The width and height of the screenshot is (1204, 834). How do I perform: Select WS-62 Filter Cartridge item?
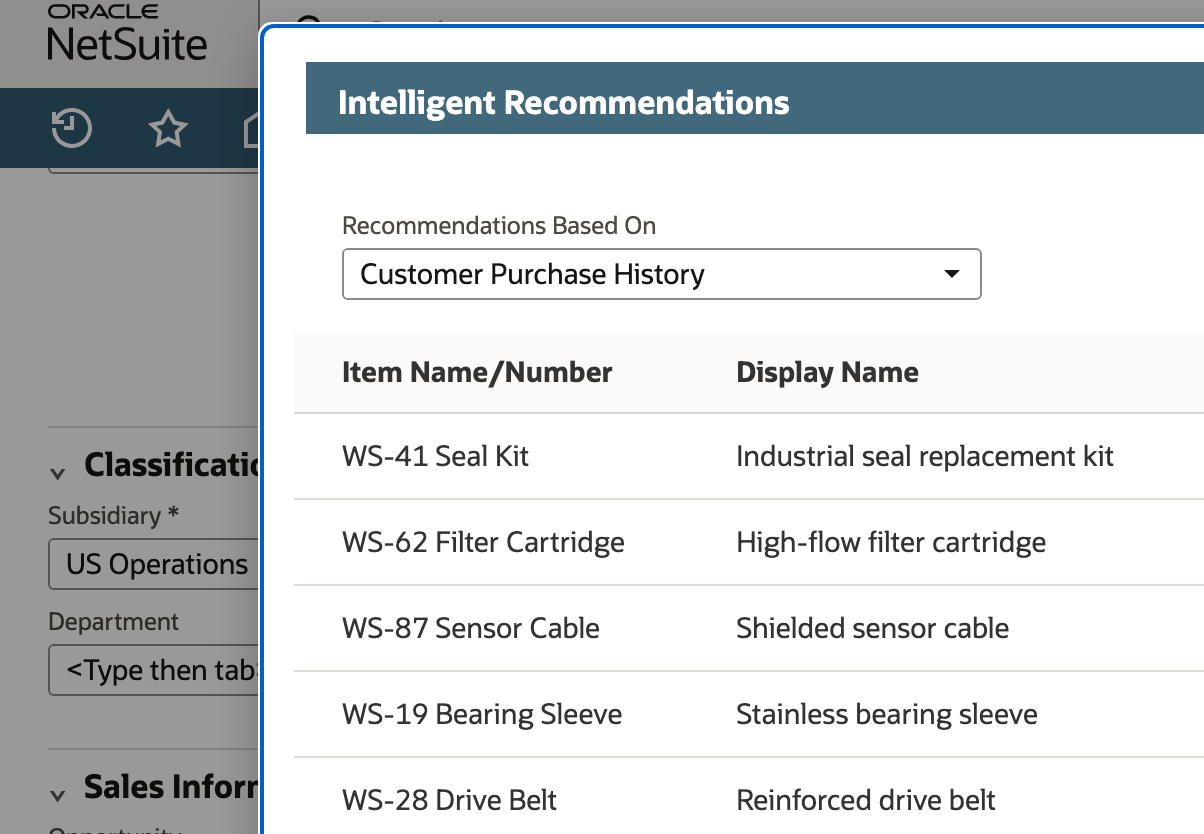tap(483, 542)
